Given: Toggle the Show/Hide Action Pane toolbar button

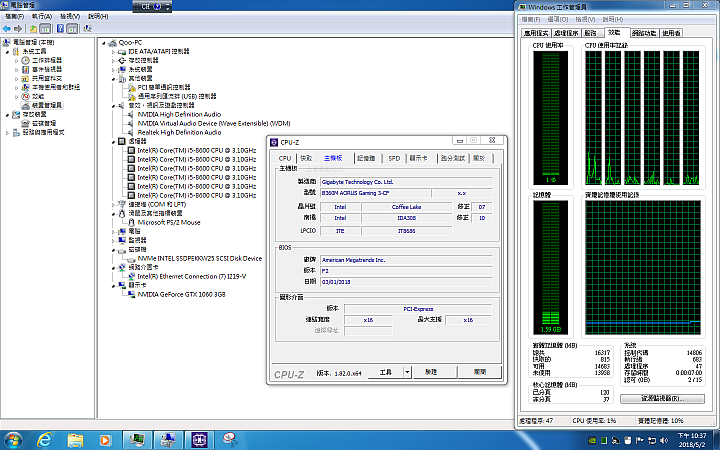Looking at the screenshot, I should click(x=72, y=28).
